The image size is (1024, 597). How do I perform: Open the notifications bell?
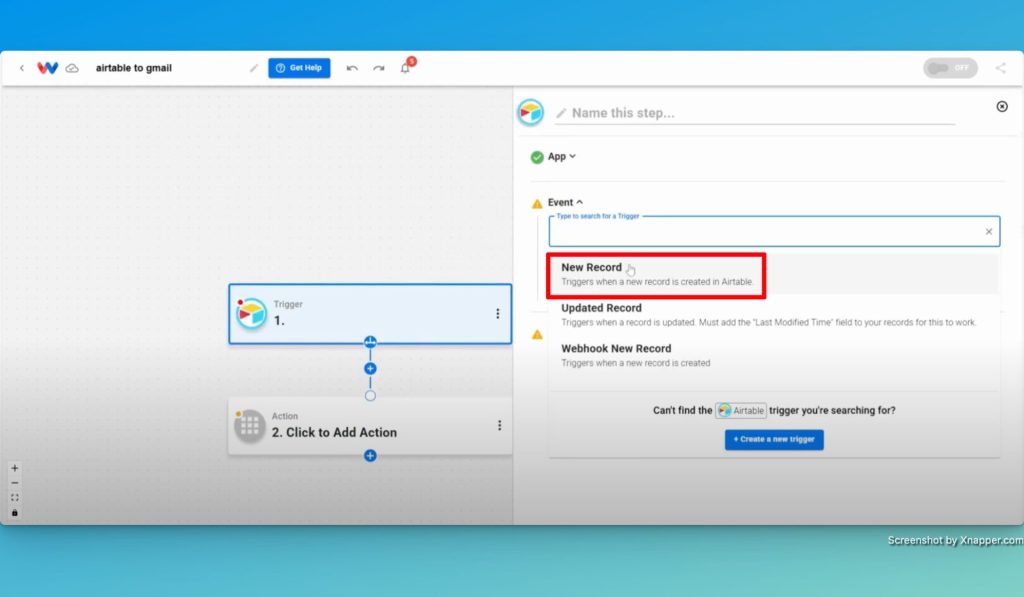406,68
